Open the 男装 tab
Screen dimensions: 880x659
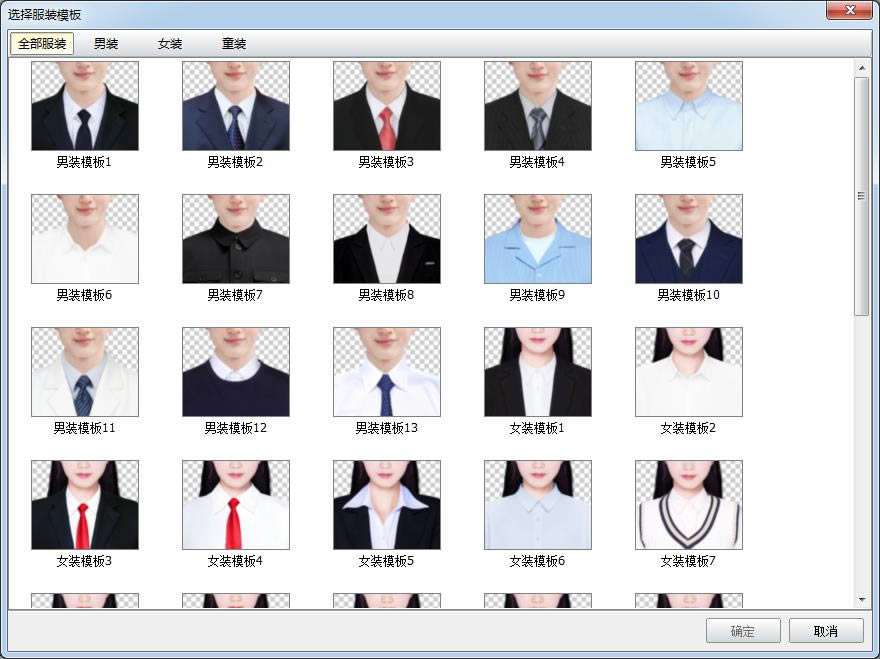click(106, 44)
